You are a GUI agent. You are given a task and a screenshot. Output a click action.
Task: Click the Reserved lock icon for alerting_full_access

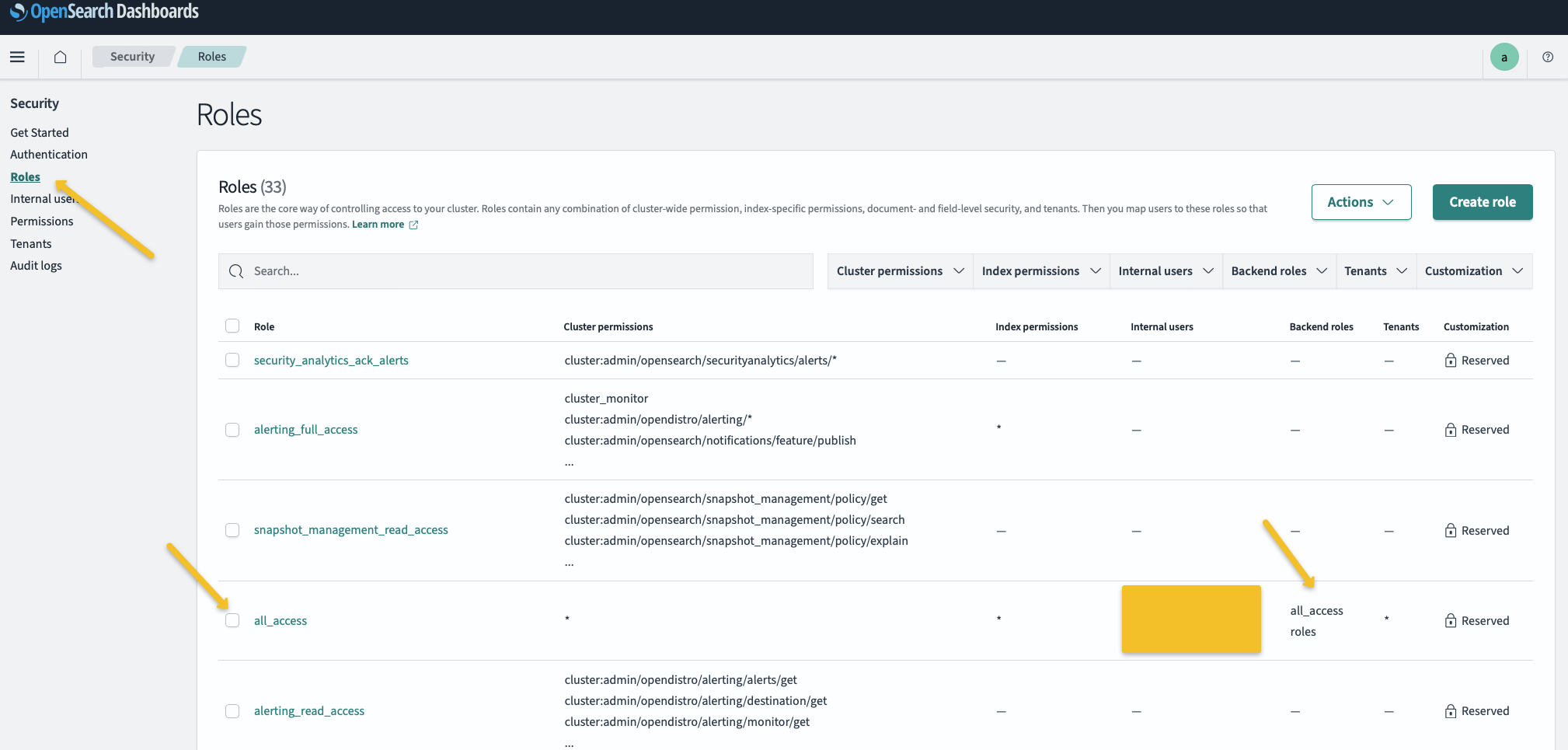(1450, 430)
